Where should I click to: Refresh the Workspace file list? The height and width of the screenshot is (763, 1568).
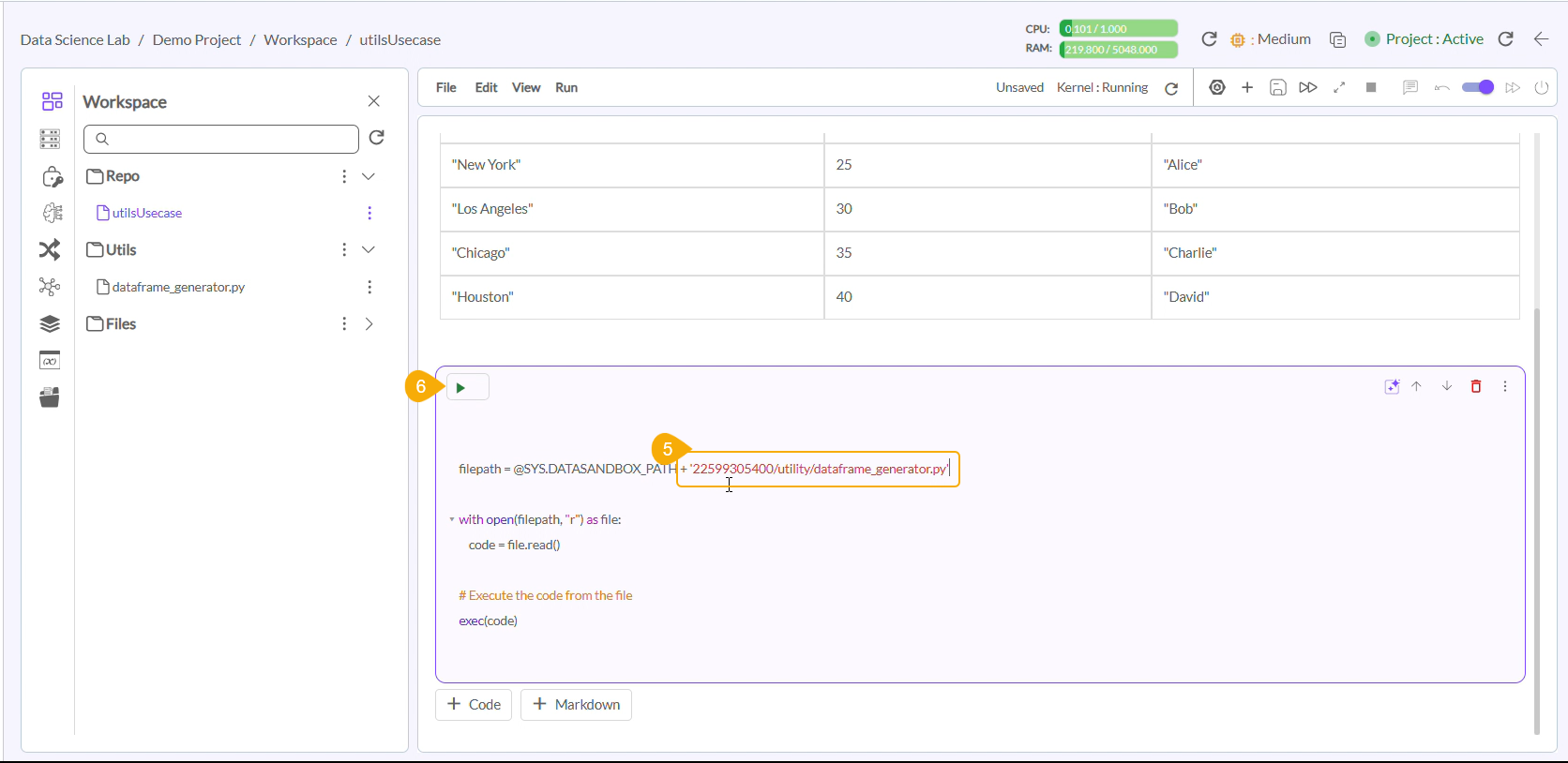click(x=377, y=138)
